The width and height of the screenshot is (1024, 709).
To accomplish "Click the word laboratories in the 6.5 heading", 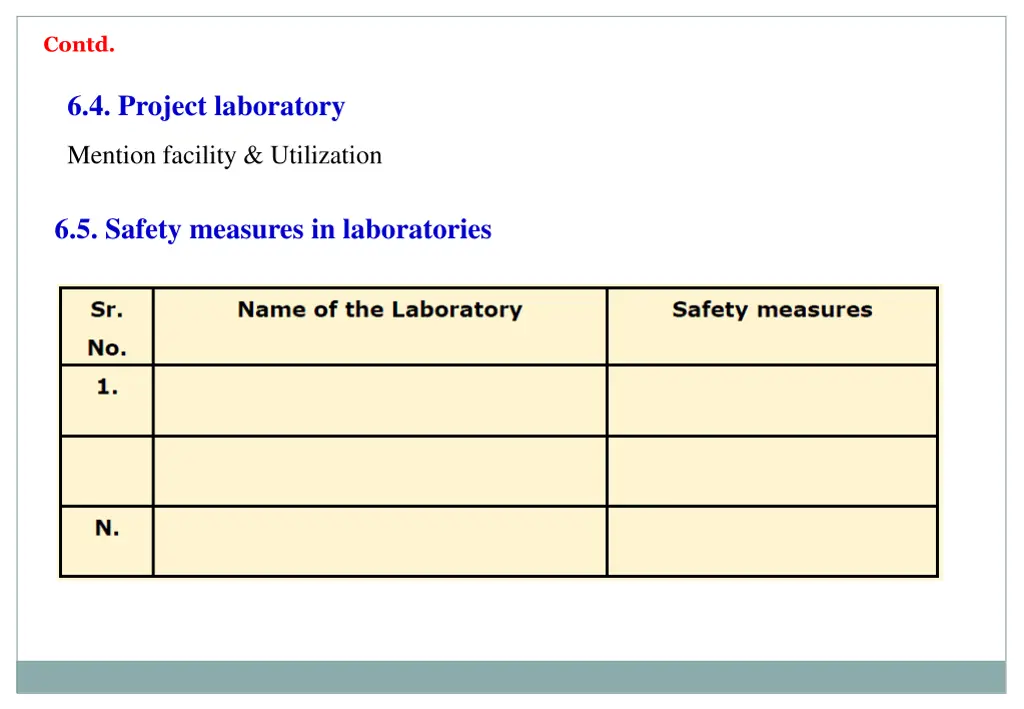I will (417, 230).
